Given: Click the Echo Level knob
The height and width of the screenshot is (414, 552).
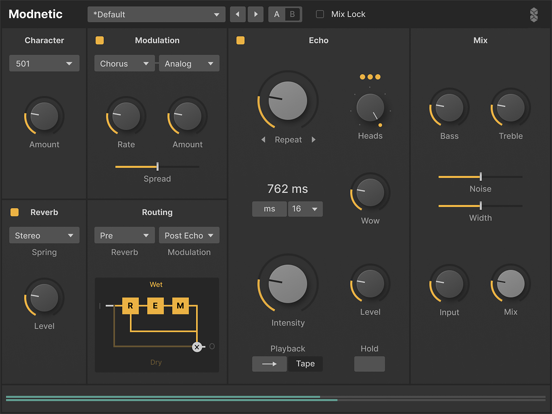Looking at the screenshot, I should (x=370, y=283).
